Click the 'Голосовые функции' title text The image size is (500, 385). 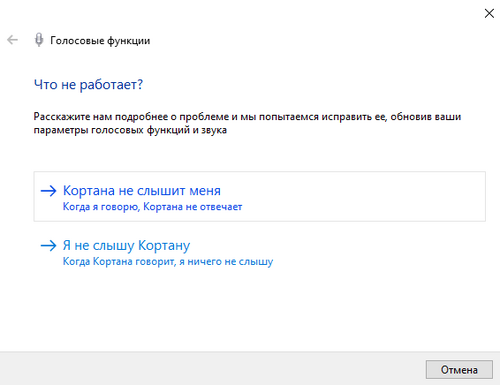tap(100, 41)
